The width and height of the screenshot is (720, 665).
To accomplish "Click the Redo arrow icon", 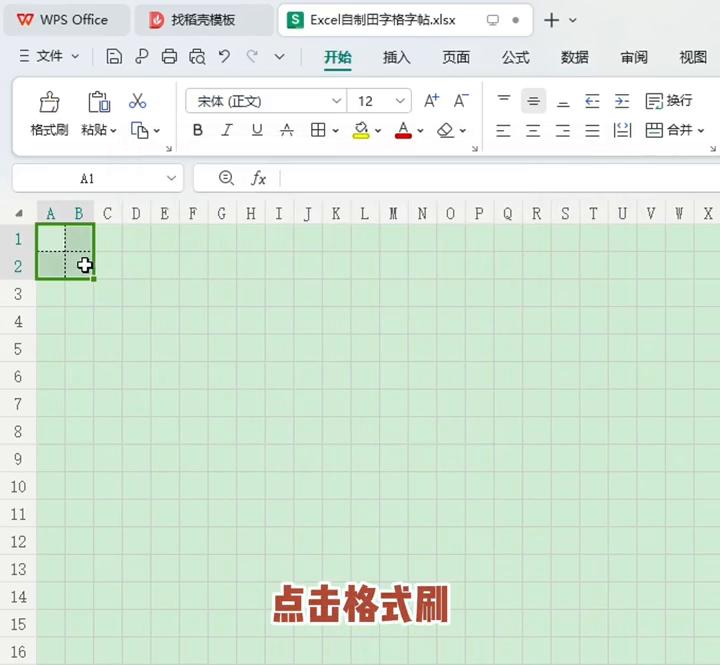I will pos(252,57).
